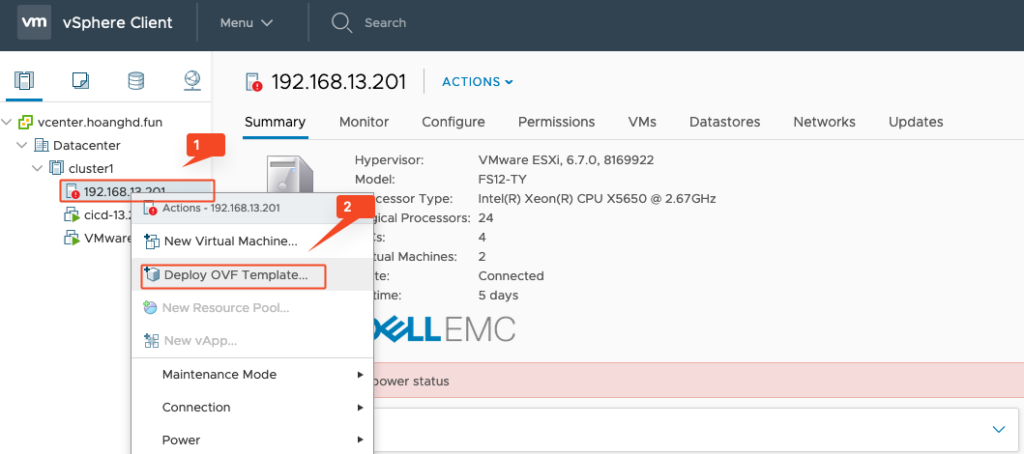Click the logical processors value 24

pos(486,218)
